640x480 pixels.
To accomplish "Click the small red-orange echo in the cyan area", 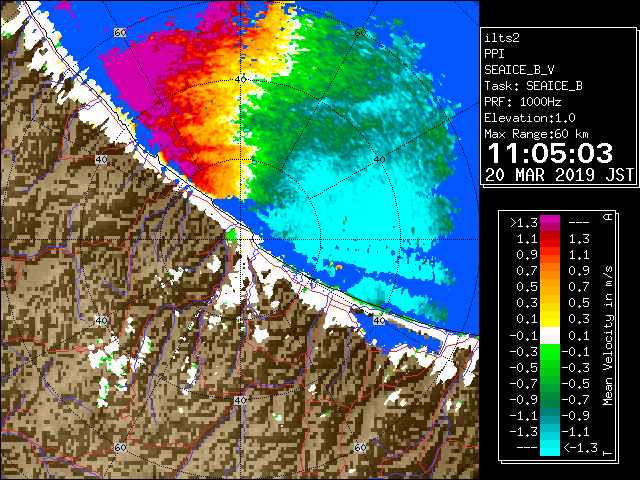I will [338, 267].
